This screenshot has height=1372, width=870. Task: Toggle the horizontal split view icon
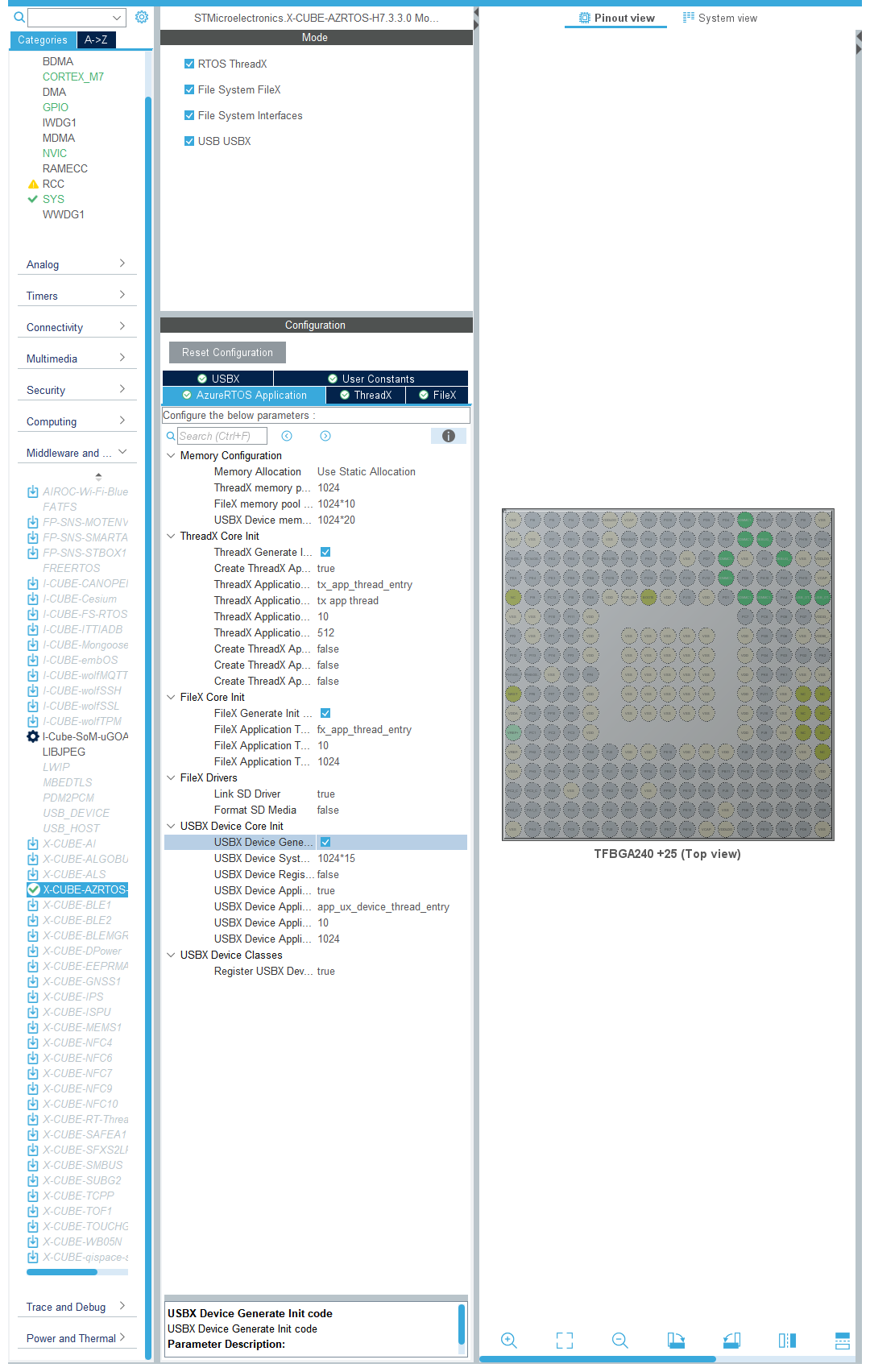pyautogui.click(x=843, y=1340)
